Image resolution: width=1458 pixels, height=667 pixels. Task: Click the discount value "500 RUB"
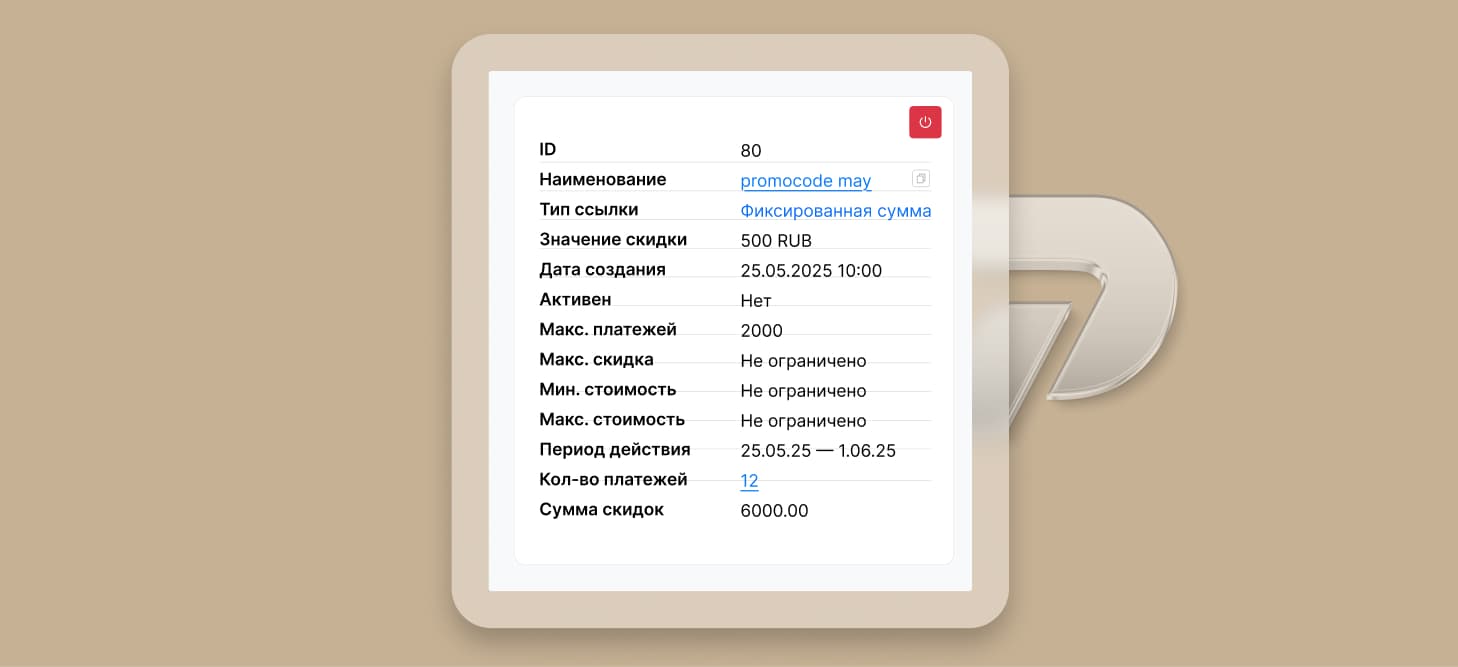click(x=776, y=241)
